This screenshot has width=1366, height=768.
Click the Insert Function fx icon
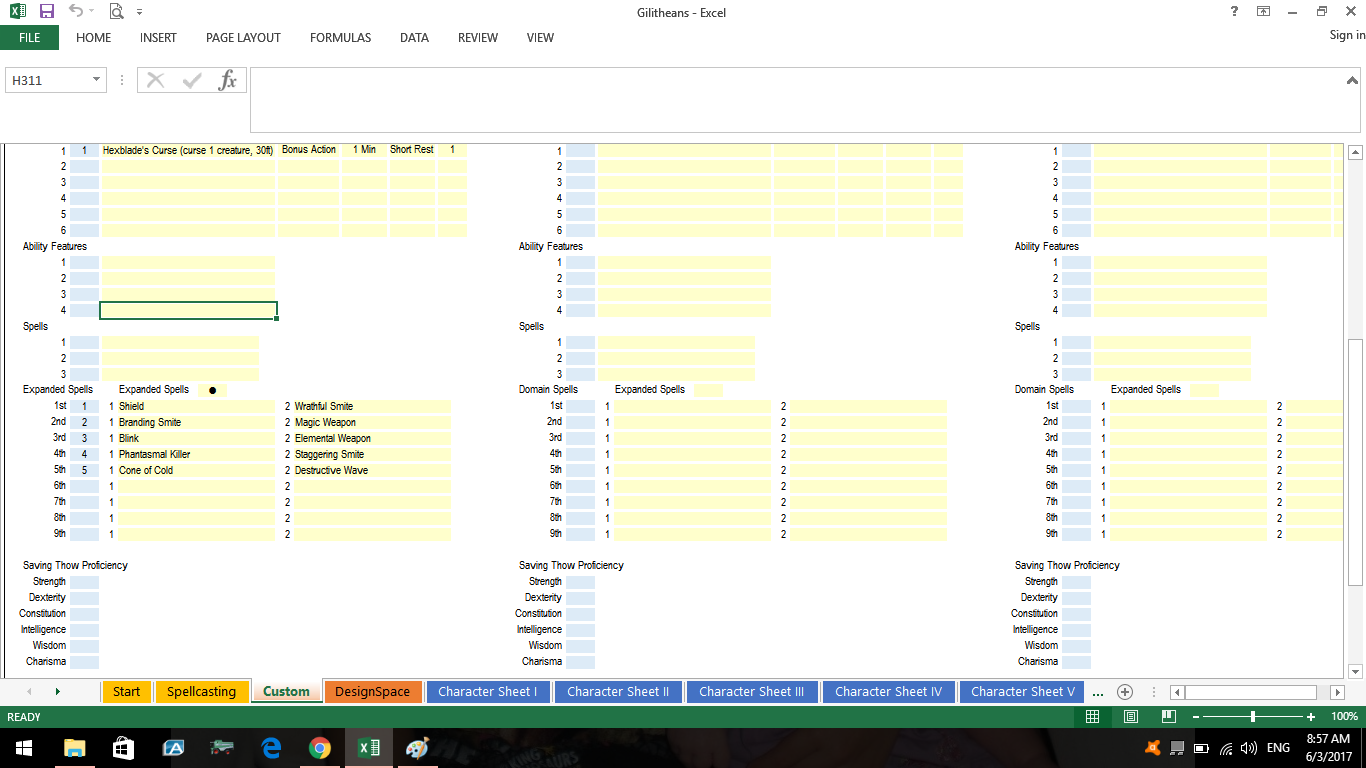coord(228,80)
